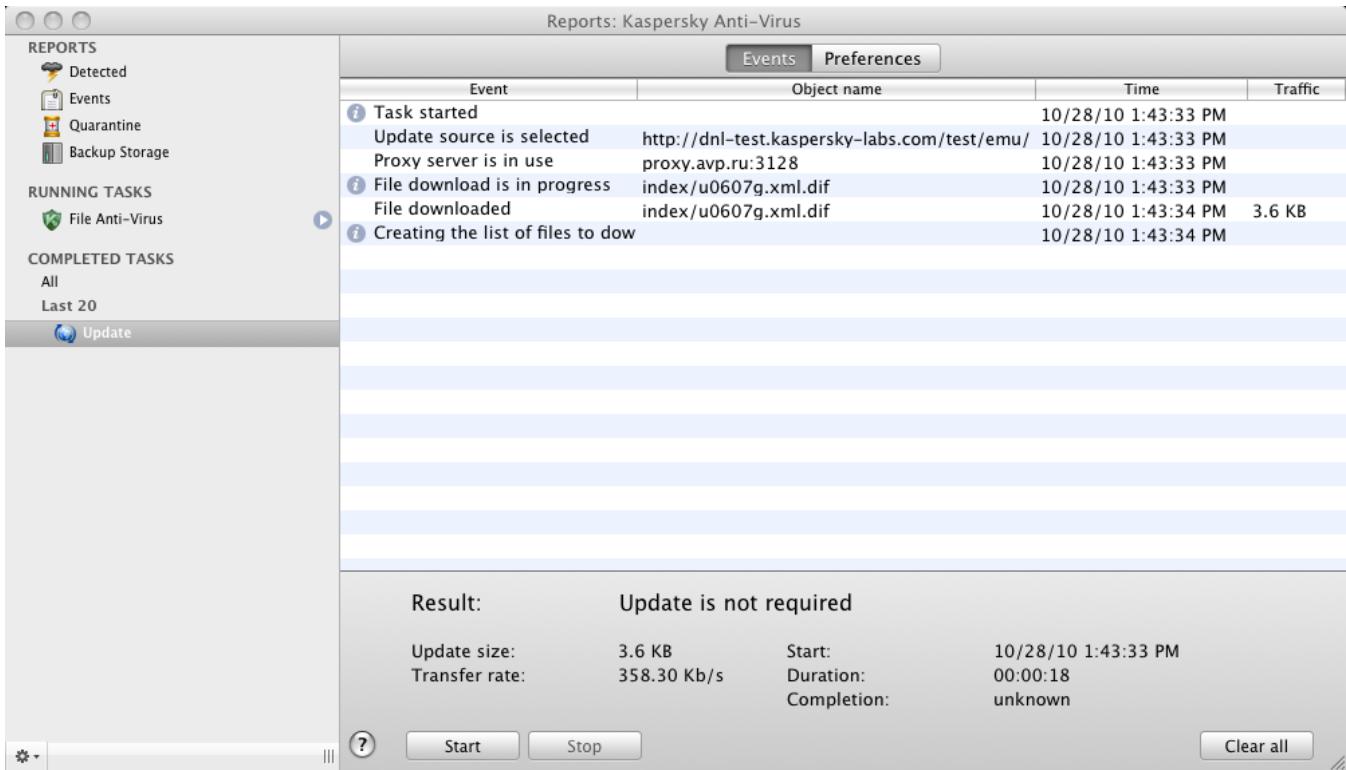Viewport: 1346px width, 770px height.
Task: Select Detected in the Reports list
Action: 97,72
